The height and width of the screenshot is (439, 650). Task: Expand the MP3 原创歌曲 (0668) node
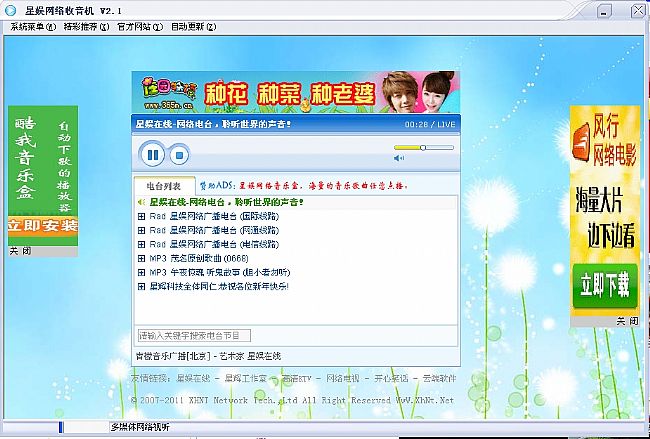point(141,258)
